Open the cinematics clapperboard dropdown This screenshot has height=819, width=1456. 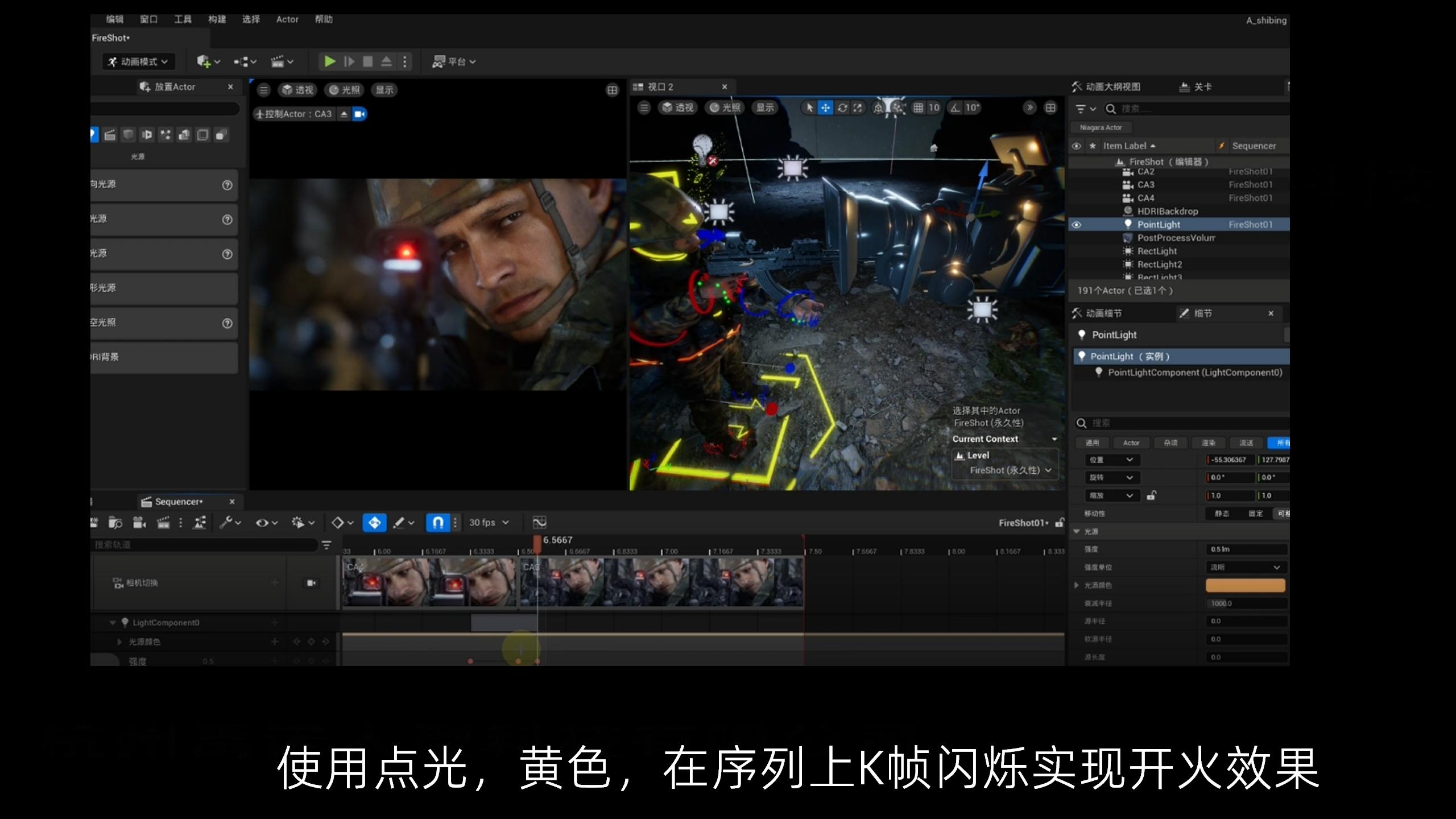282,61
